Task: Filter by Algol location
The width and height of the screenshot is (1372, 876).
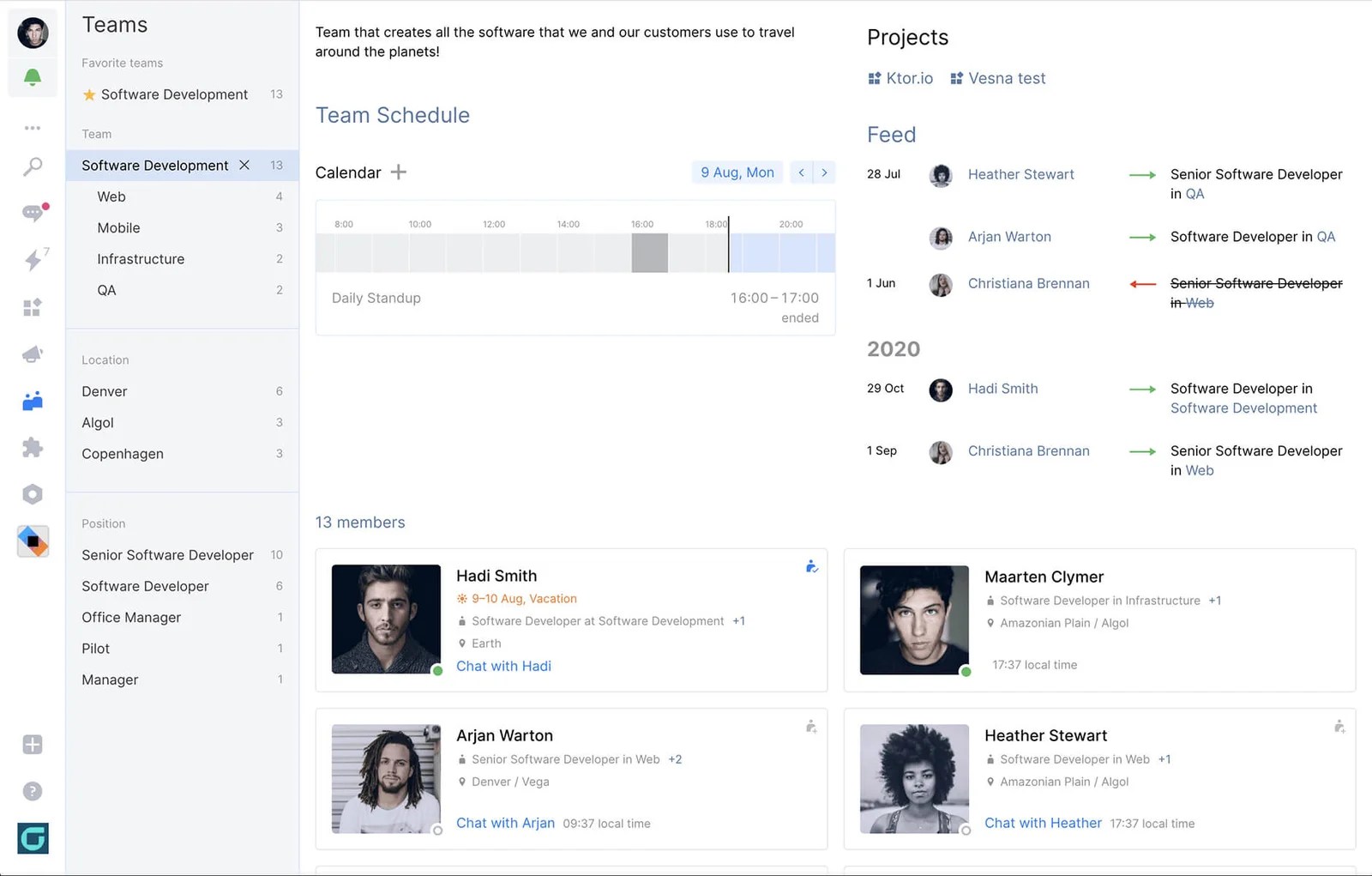Action: coord(183,422)
